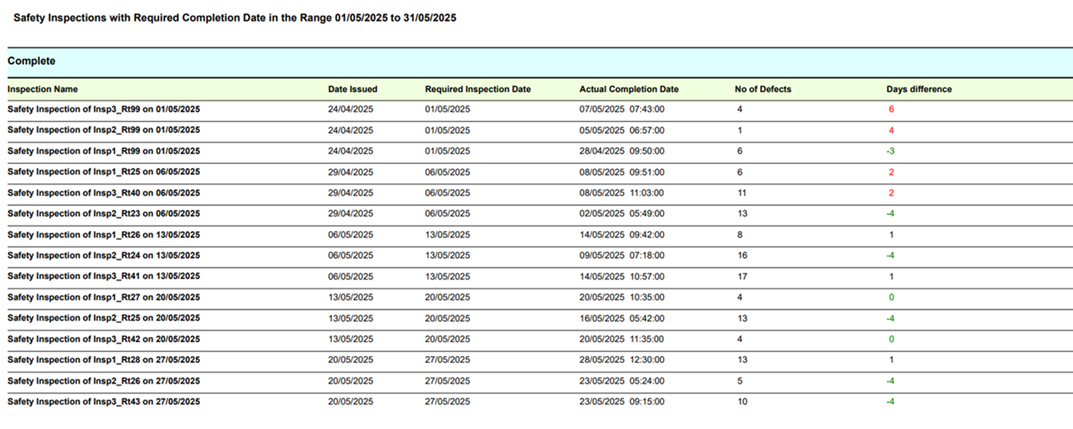Click defect count '16' in Insp2_Rt24 row

tap(742, 255)
